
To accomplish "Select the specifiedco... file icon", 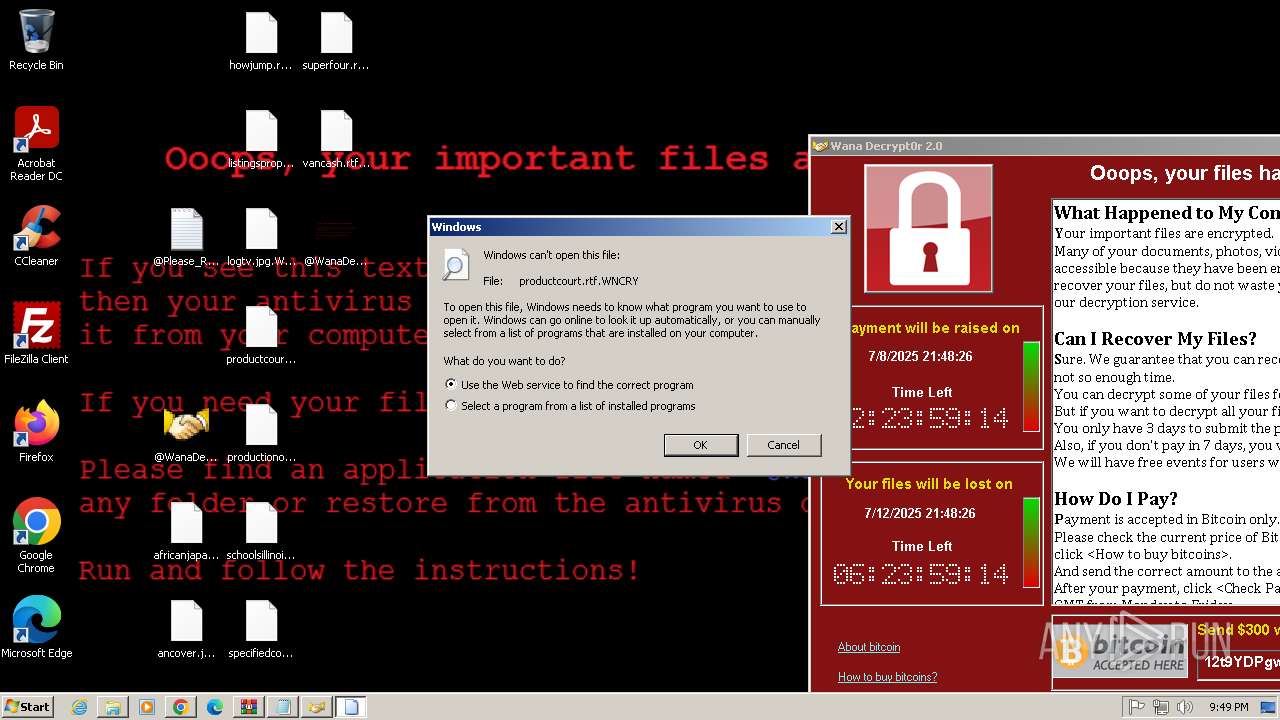I will (x=261, y=629).
